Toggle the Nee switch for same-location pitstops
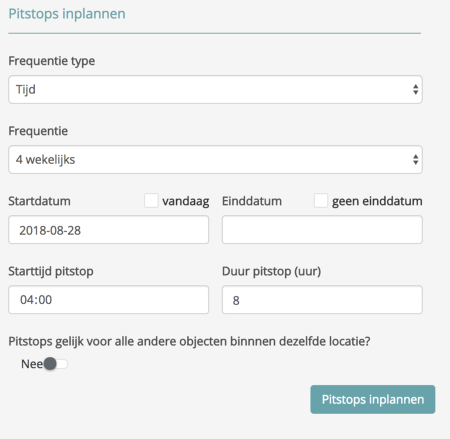The image size is (450, 439). tap(56, 364)
